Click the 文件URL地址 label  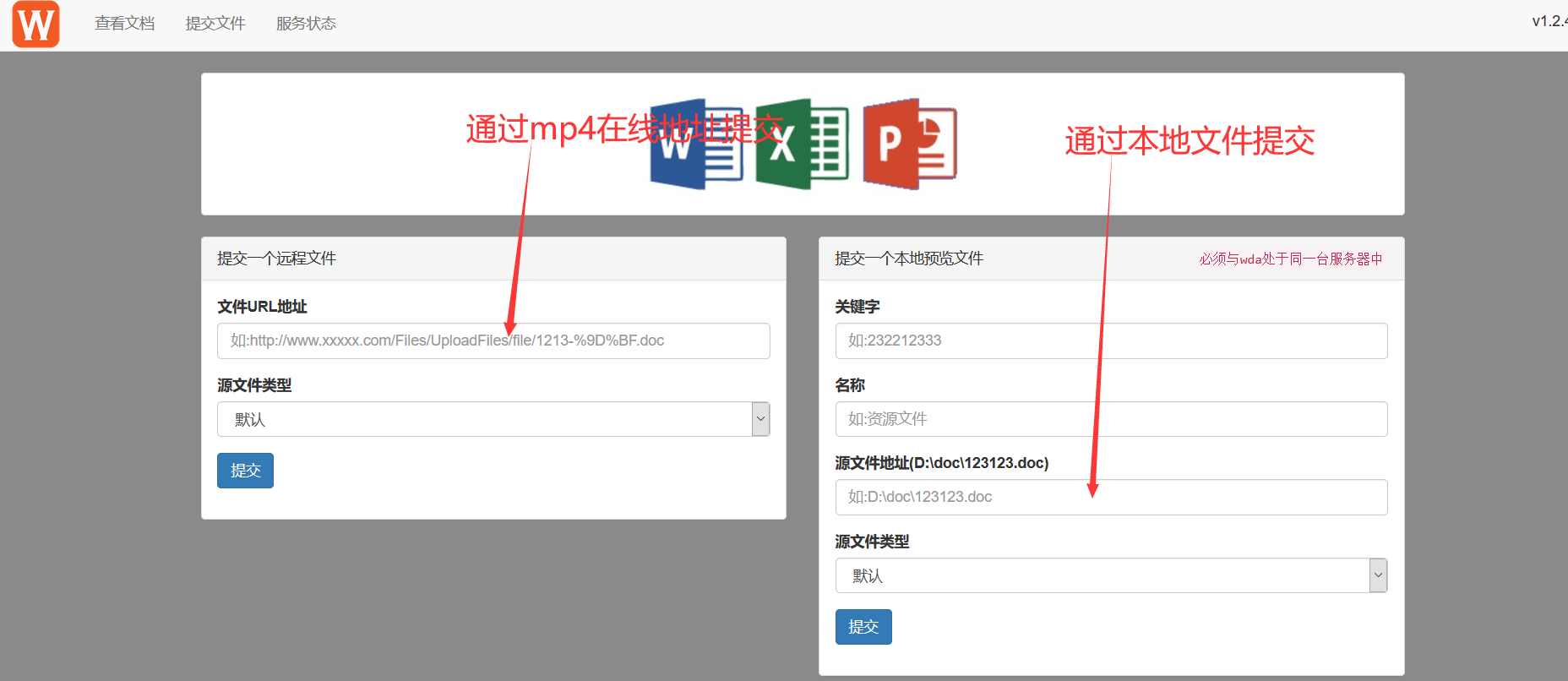tap(262, 307)
